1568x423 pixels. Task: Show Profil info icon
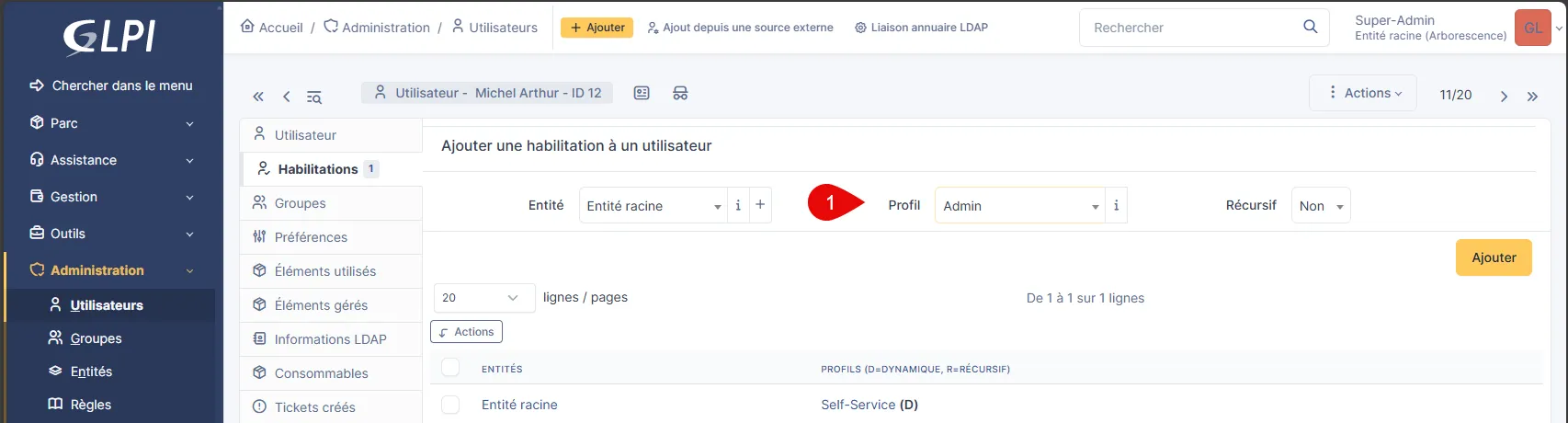click(1116, 205)
